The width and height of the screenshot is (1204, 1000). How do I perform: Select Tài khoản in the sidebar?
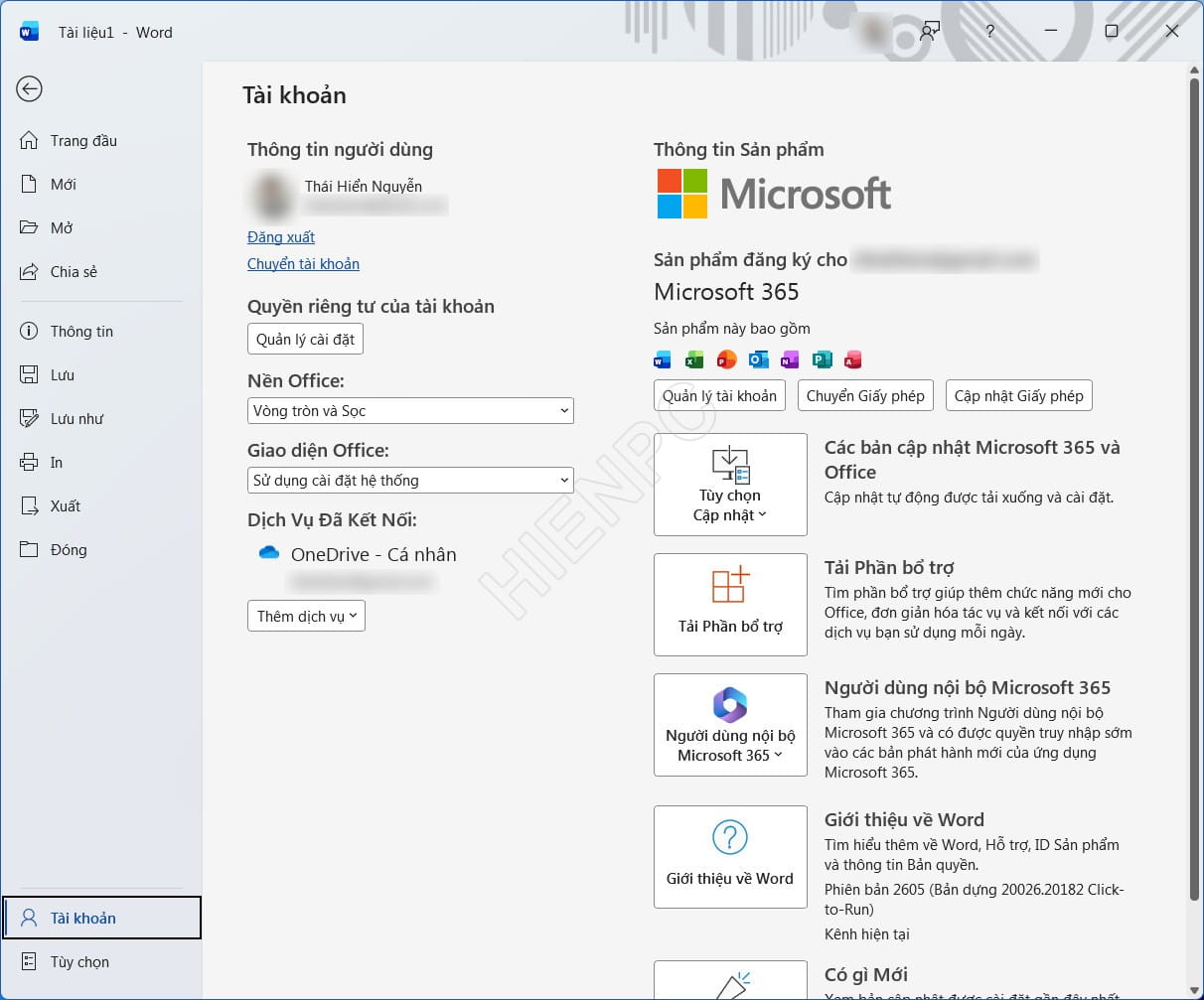pos(101,919)
